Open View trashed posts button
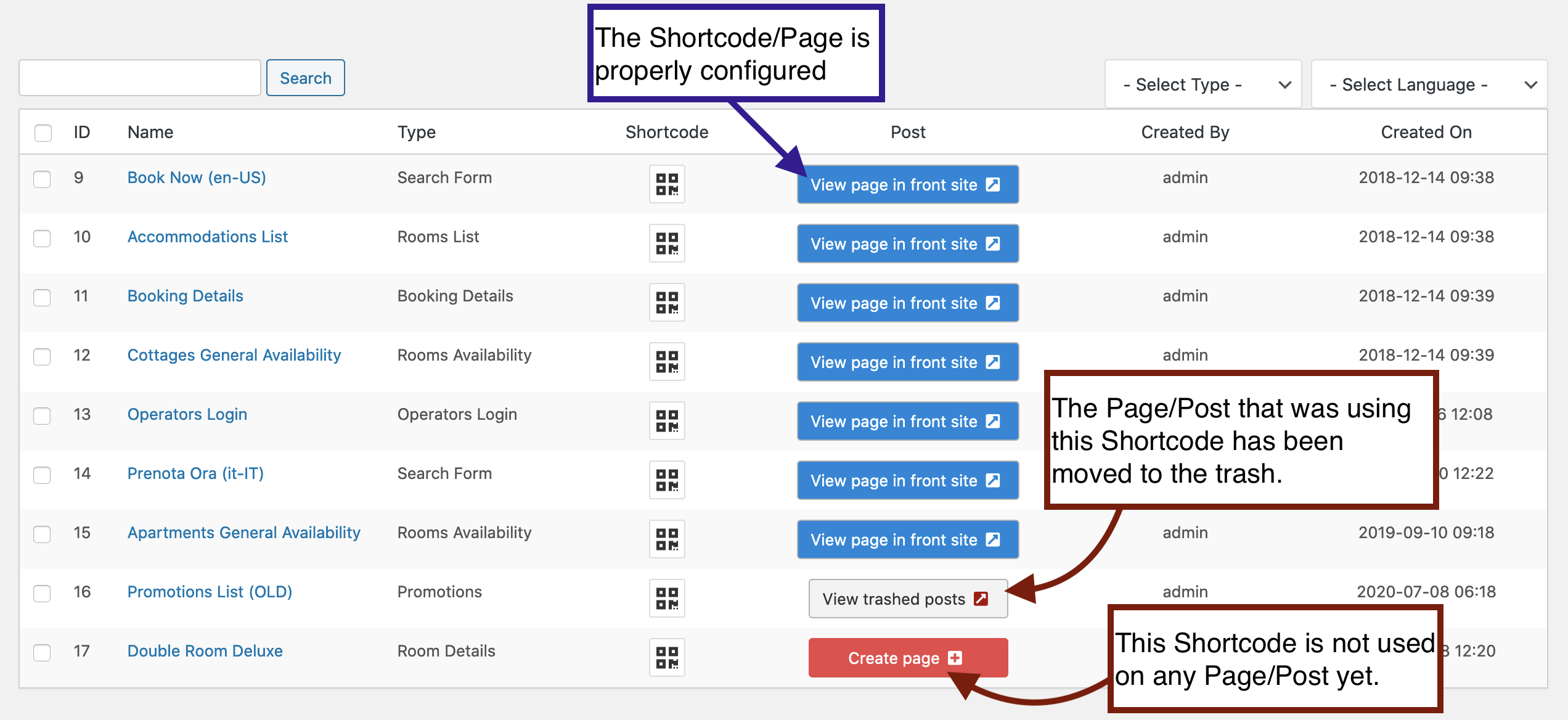The height and width of the screenshot is (720, 1568). [x=908, y=599]
